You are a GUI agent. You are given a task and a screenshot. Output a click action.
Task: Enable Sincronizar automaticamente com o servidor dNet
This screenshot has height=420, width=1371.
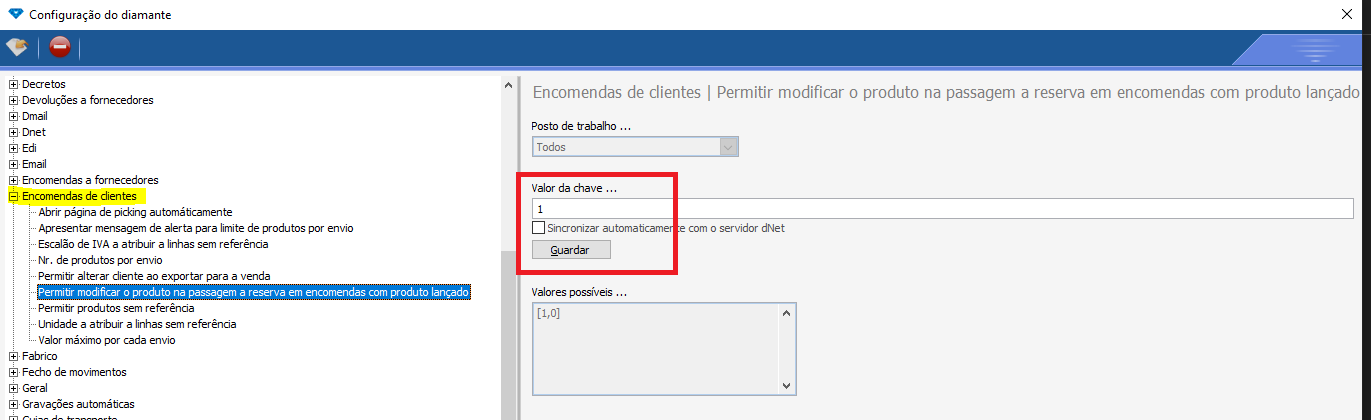coord(539,228)
